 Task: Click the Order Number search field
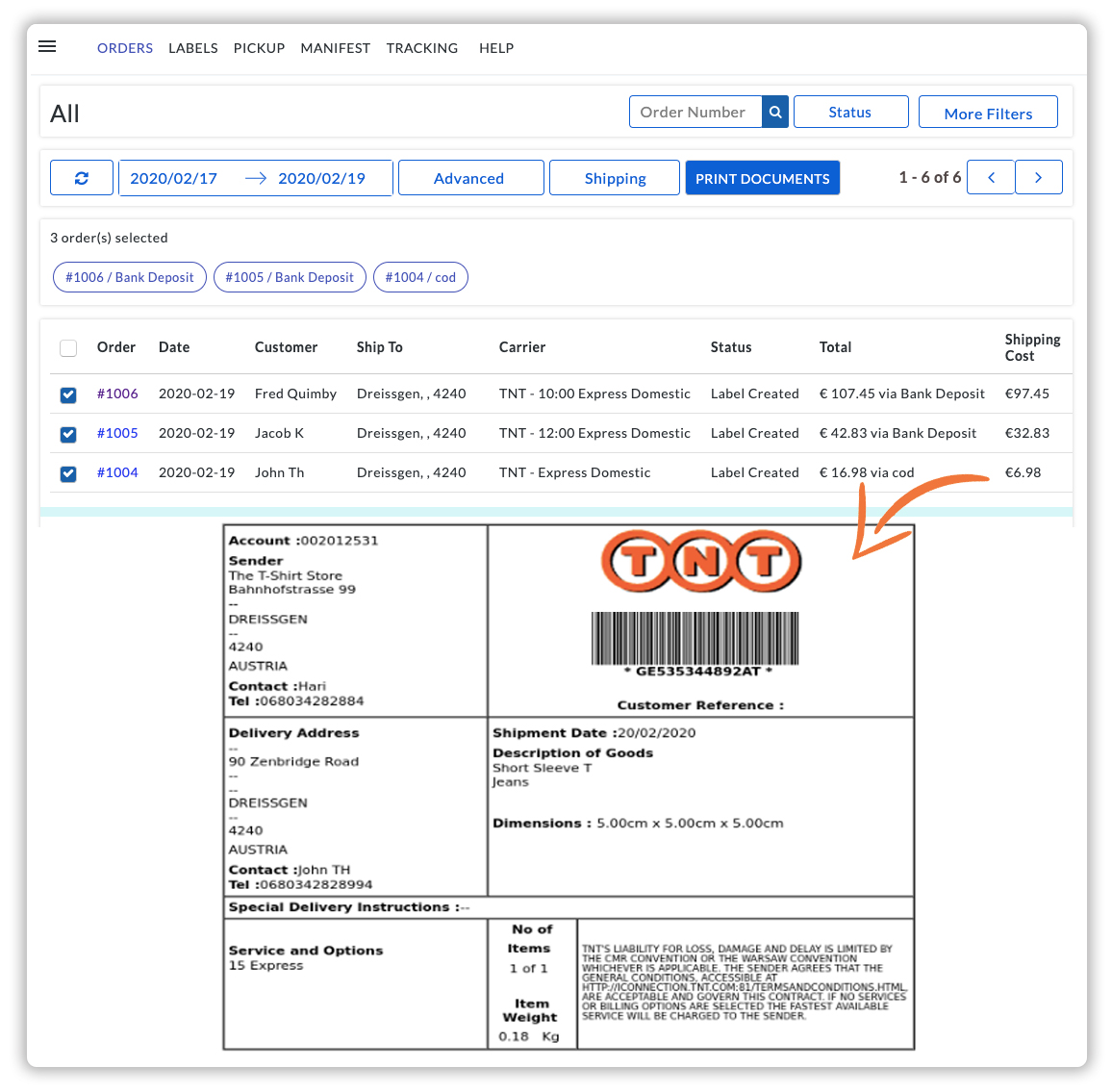tap(695, 112)
